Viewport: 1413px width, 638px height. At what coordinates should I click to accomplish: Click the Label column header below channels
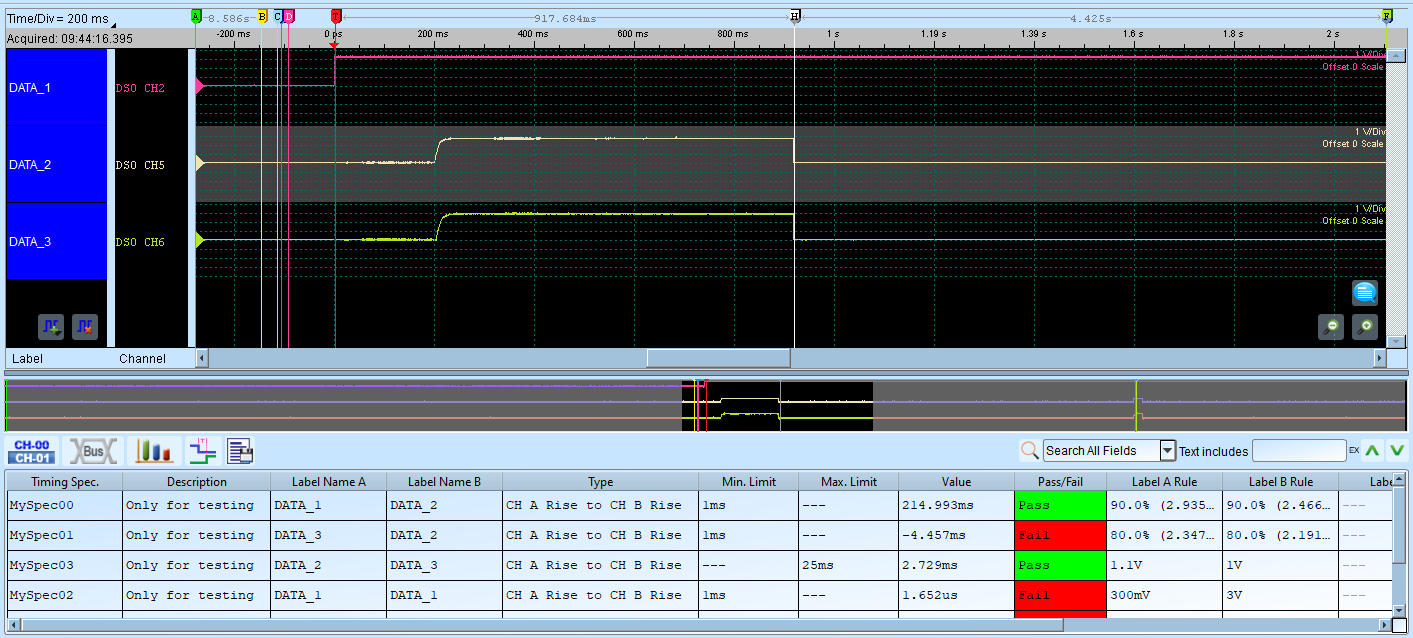[x=27, y=358]
